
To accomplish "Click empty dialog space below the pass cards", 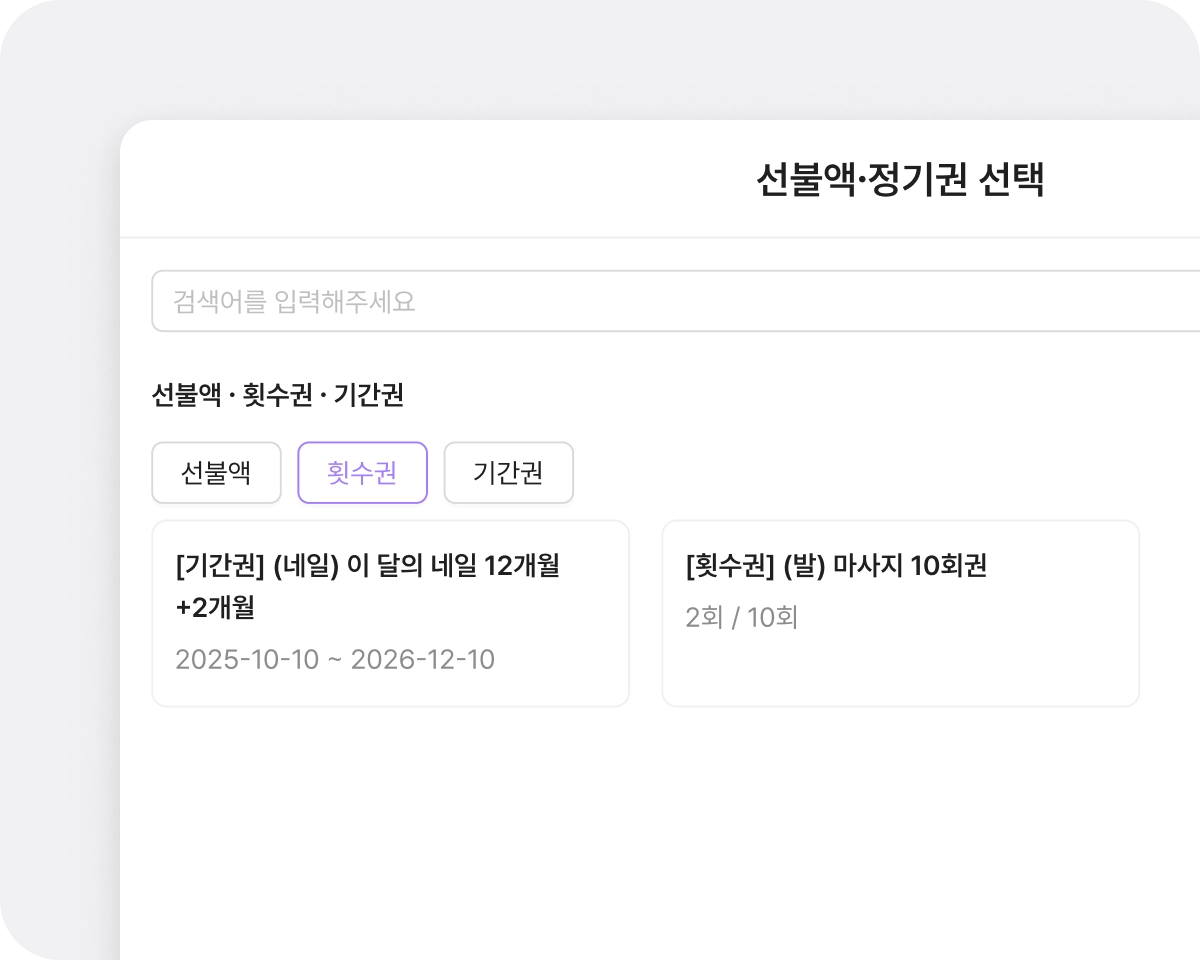I will (x=650, y=830).
